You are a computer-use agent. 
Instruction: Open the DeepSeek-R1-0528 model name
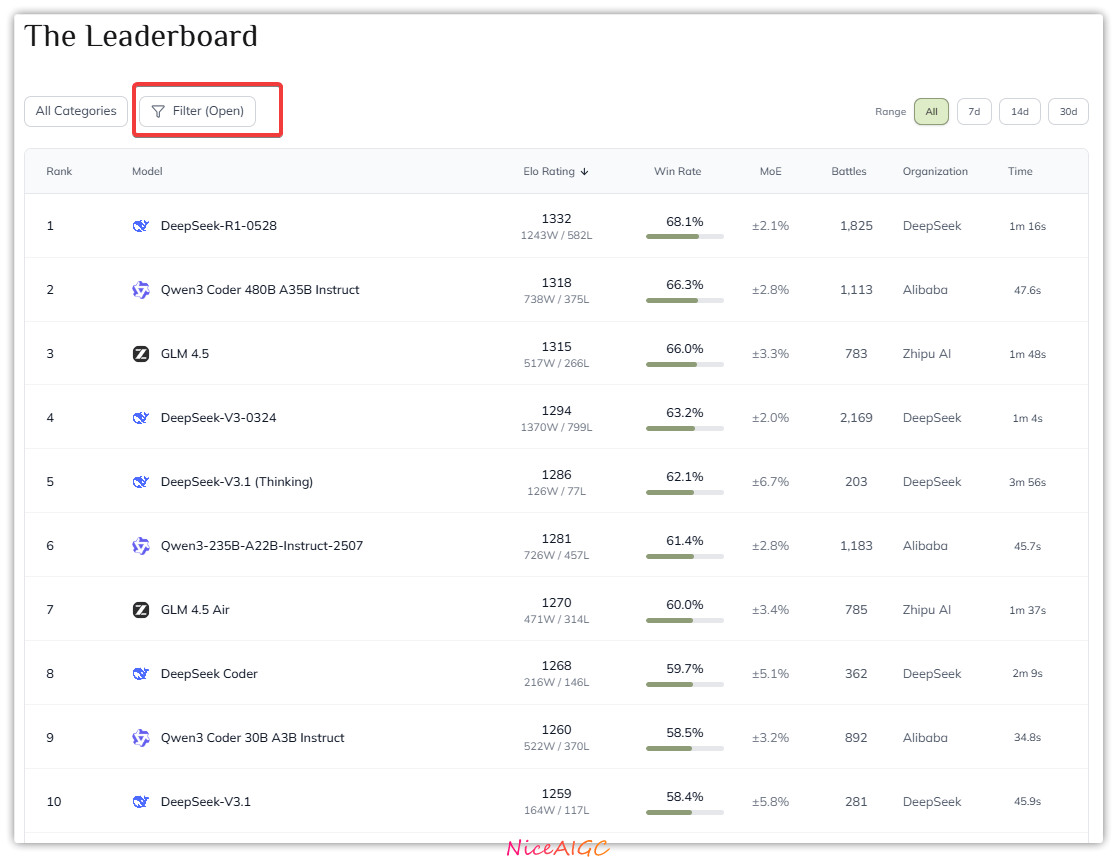click(x=219, y=226)
